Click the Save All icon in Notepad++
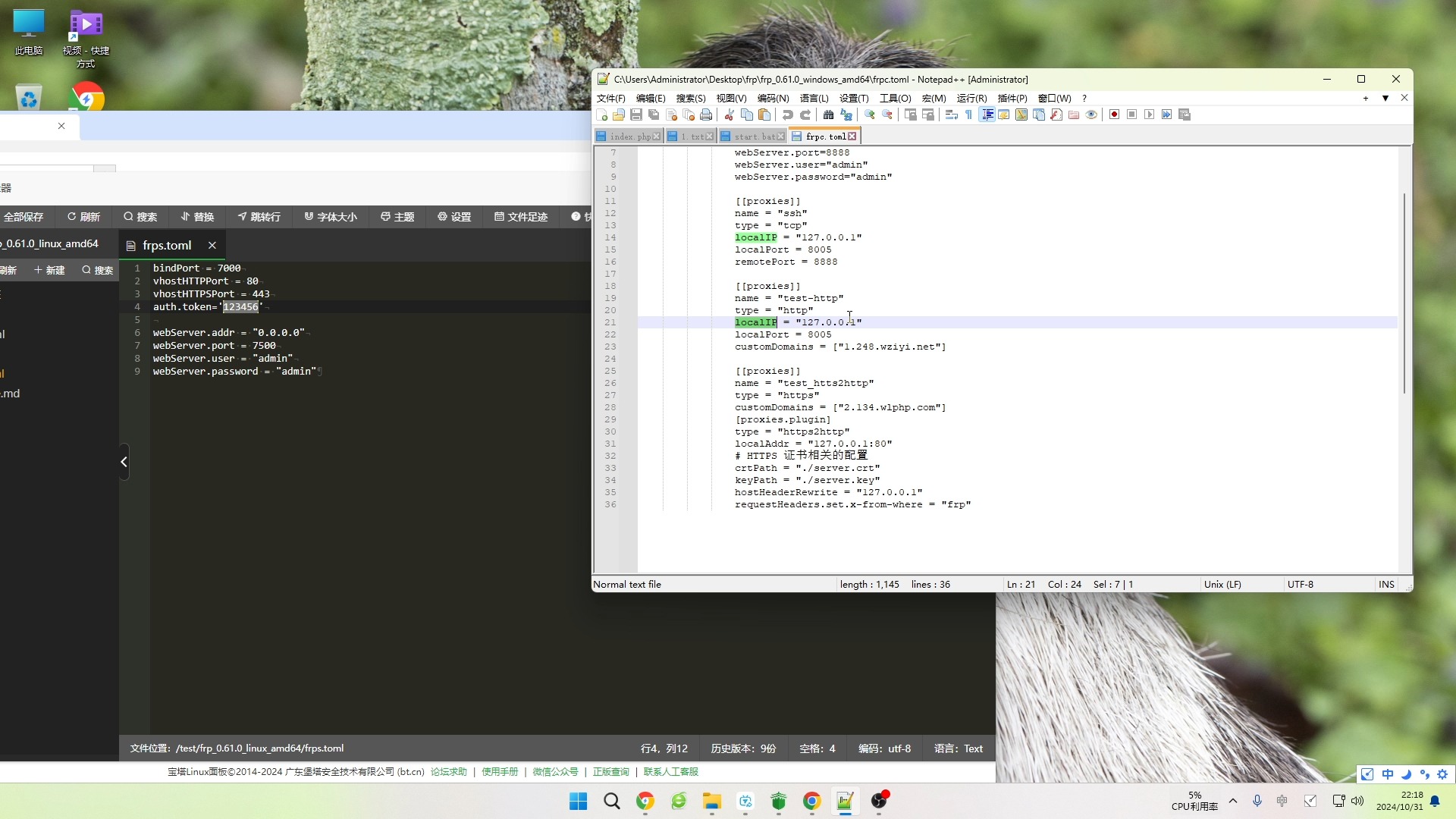 654,115
